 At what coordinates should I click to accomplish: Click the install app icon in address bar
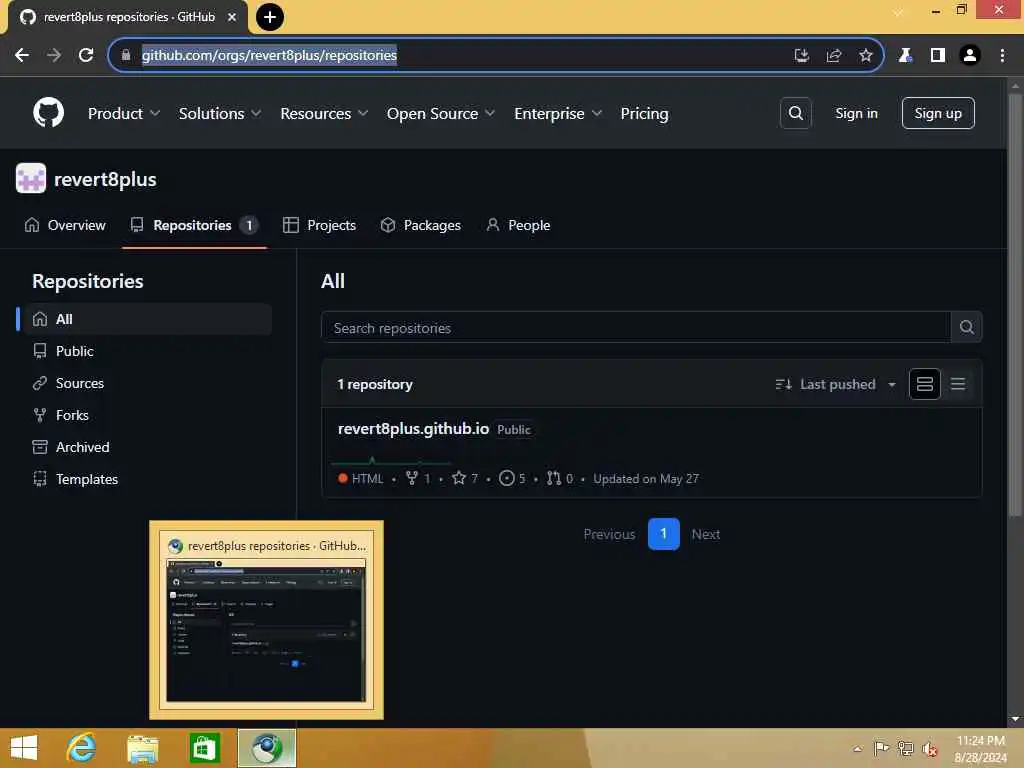click(801, 56)
